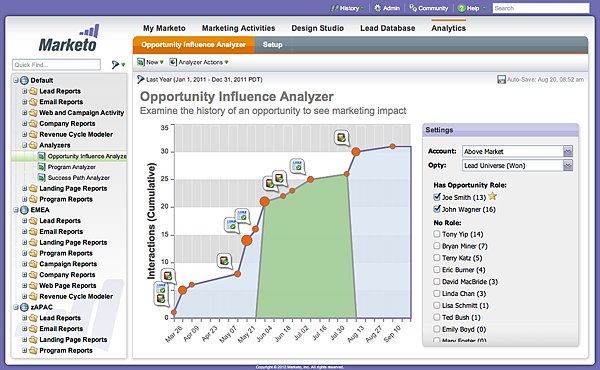Click the Analyzers folder icon
The image size is (600, 370).
pyautogui.click(x=33, y=145)
